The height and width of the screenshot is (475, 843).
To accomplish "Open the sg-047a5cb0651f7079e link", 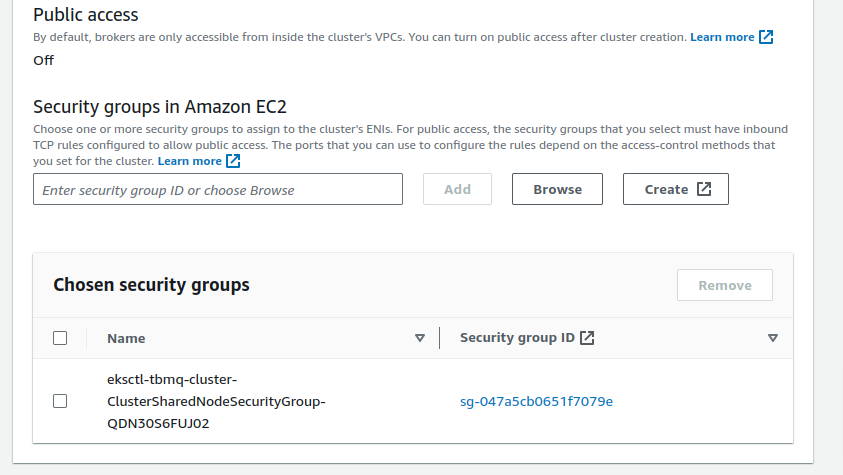I will click(536, 401).
